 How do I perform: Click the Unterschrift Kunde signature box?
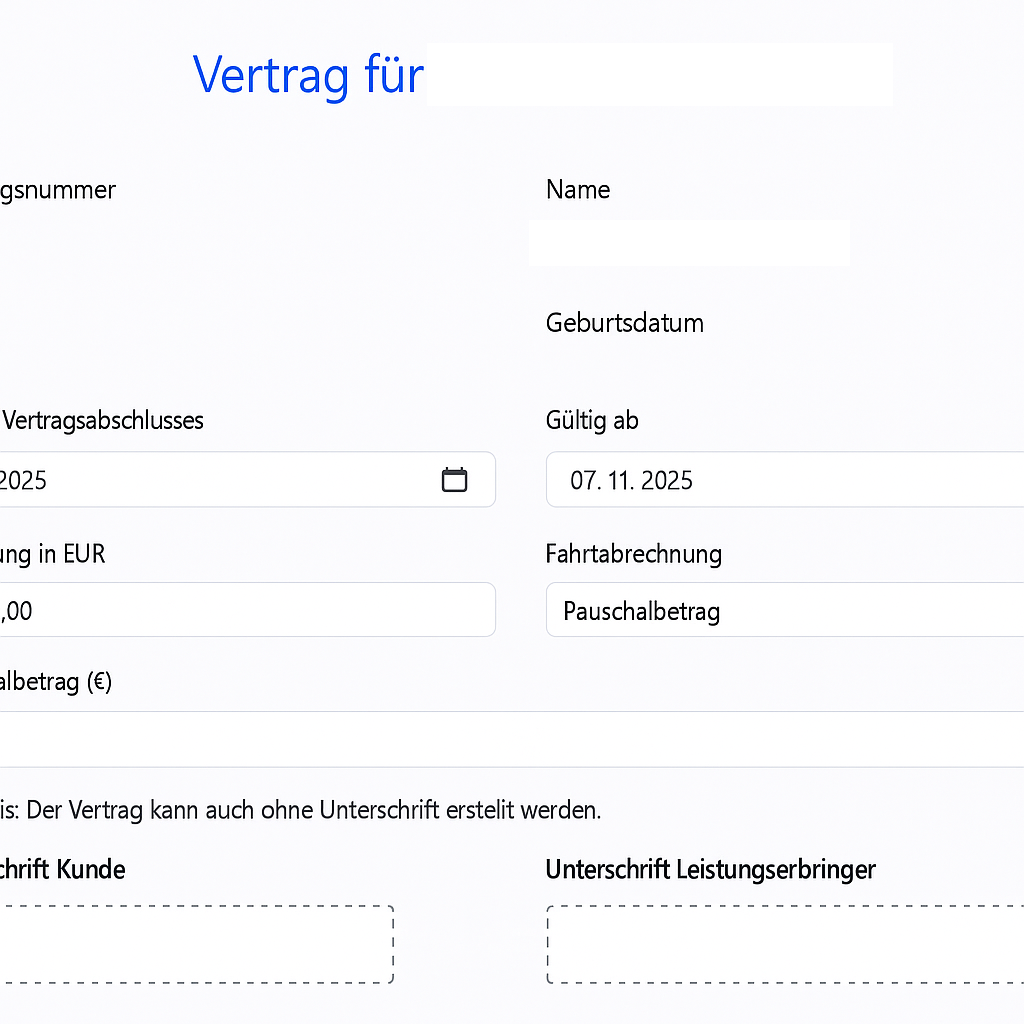tap(197, 944)
